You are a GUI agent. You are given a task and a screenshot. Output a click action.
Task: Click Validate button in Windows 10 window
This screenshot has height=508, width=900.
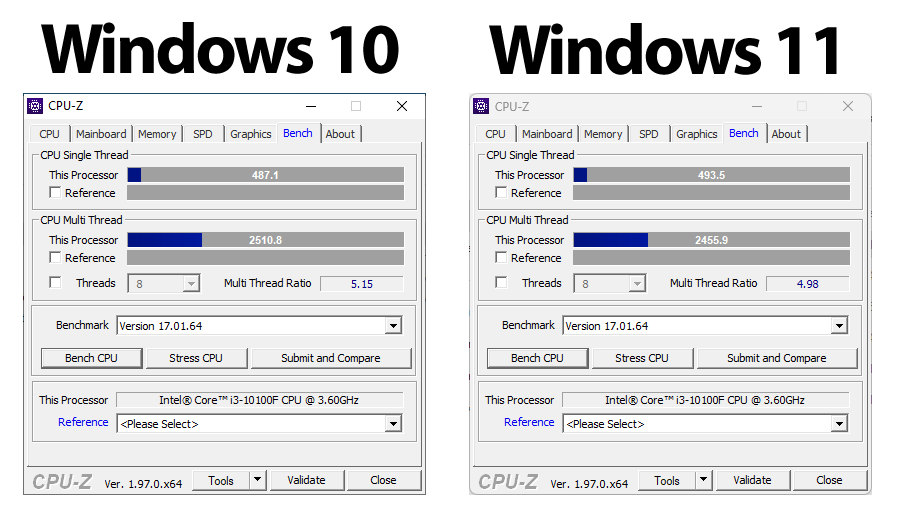(307, 480)
